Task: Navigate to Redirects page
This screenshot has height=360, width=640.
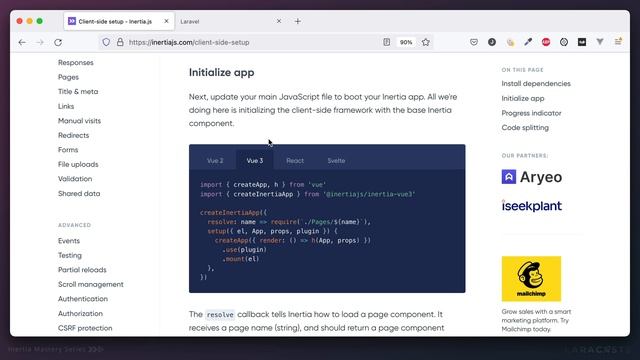Action: tap(73, 135)
